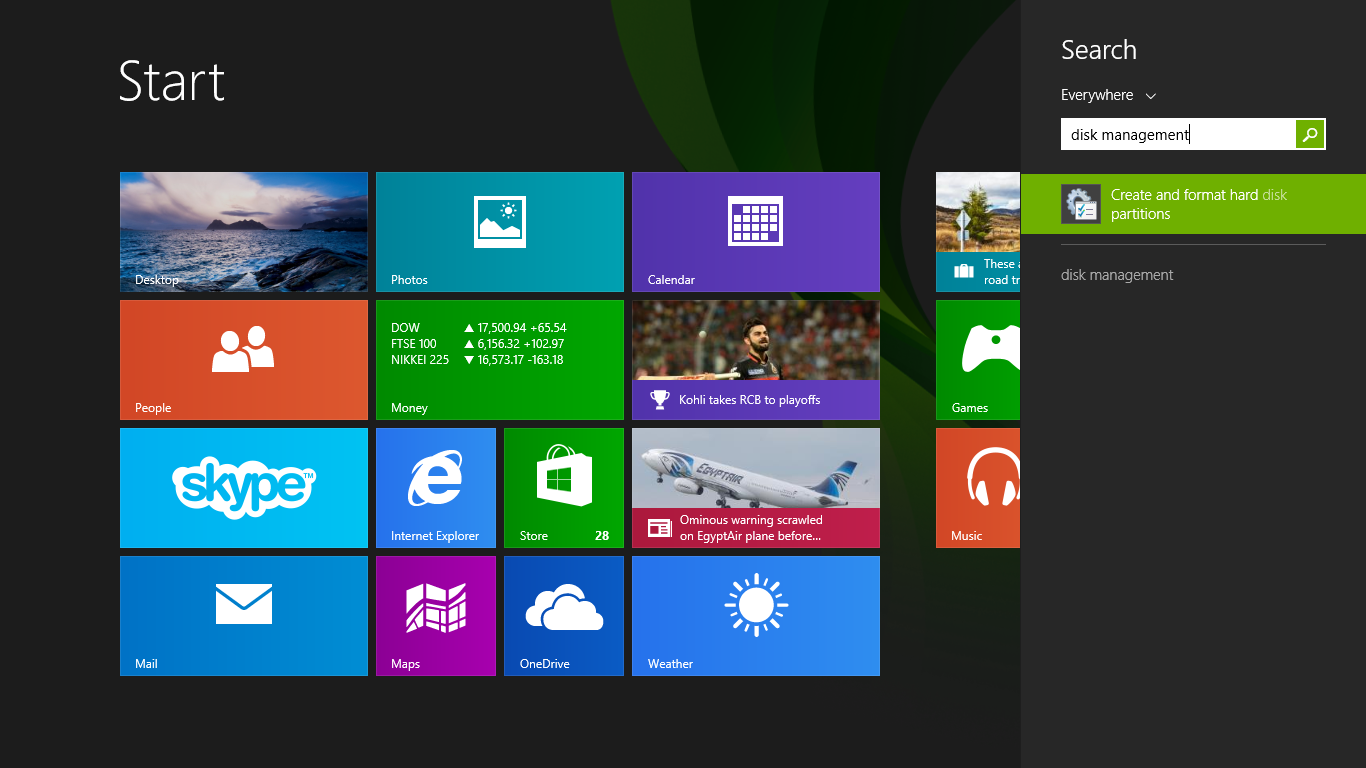Open the Kohli takes RCB to playoffs news tile

coord(756,360)
